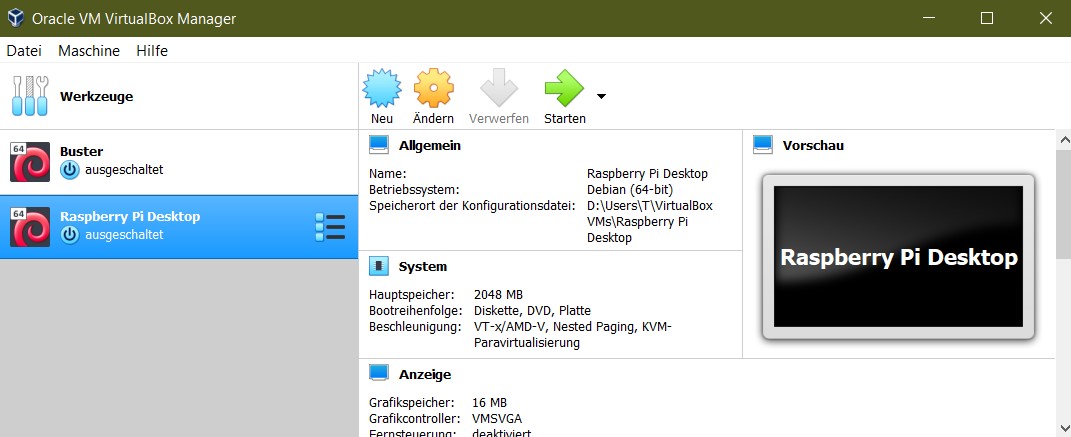This screenshot has height=437, width=1071.
Task: Click the Anzeige monitor icon
Action: [x=378, y=373]
